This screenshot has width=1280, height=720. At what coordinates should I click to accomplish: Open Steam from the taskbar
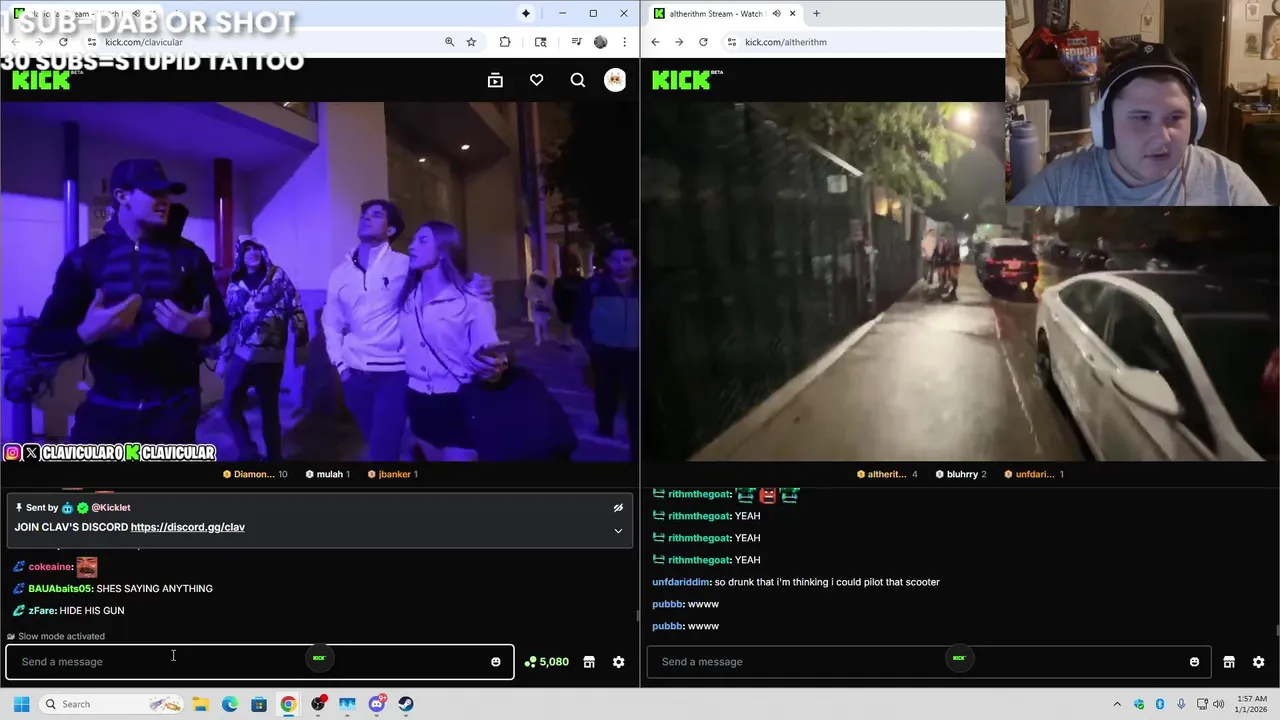[406, 704]
